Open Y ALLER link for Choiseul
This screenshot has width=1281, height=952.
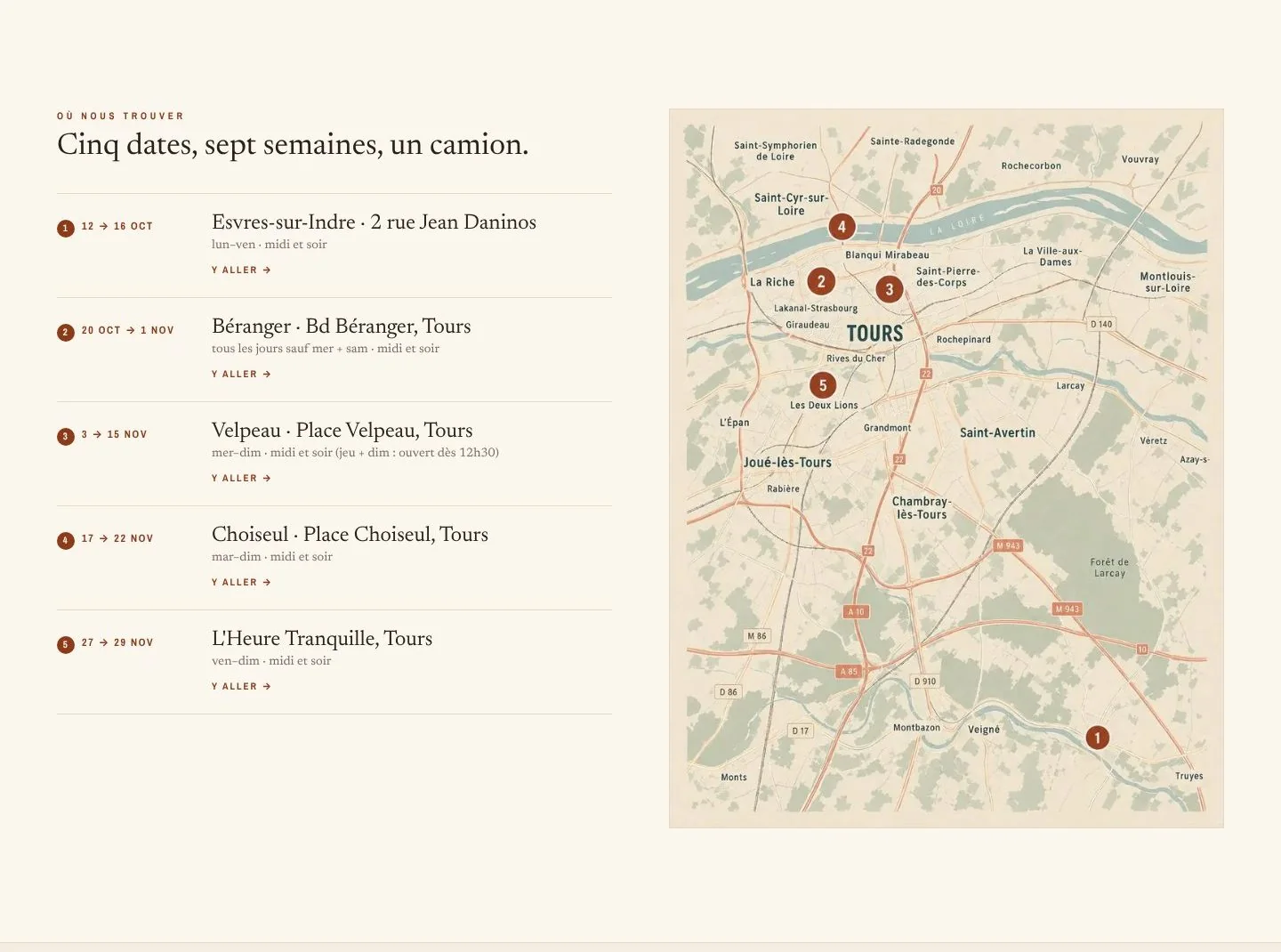[x=241, y=582]
